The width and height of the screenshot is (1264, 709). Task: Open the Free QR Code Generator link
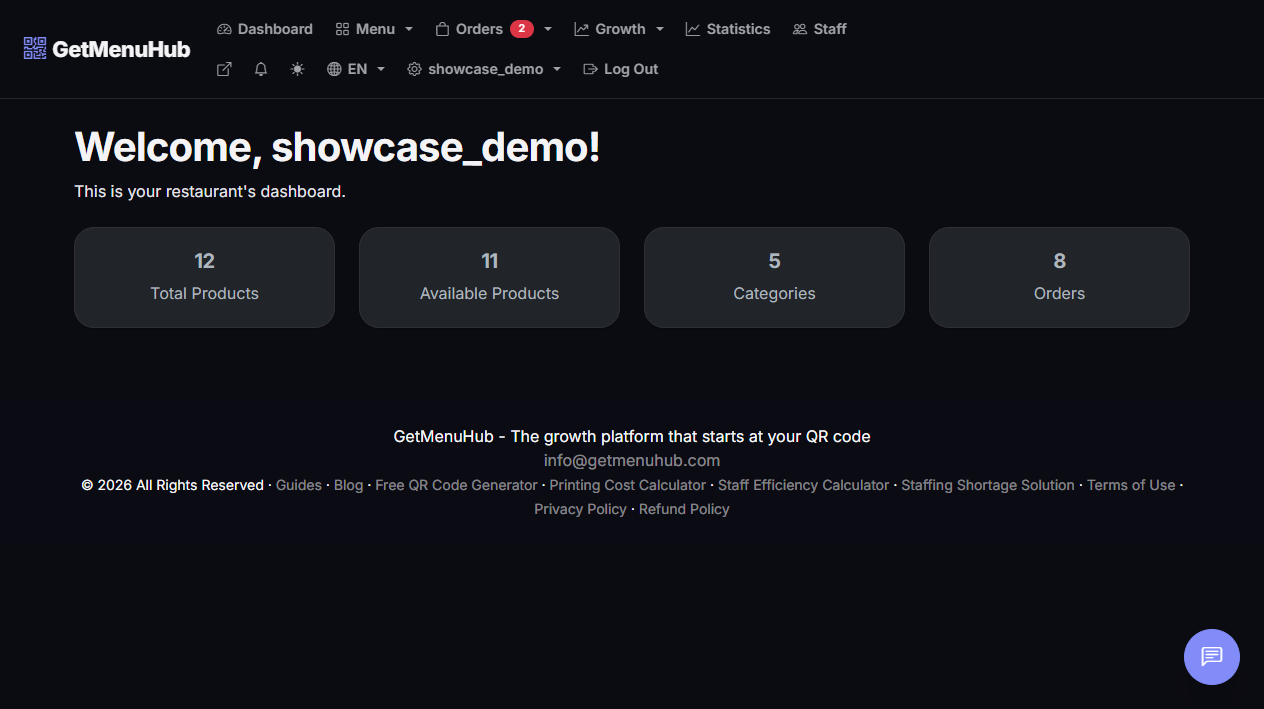456,485
